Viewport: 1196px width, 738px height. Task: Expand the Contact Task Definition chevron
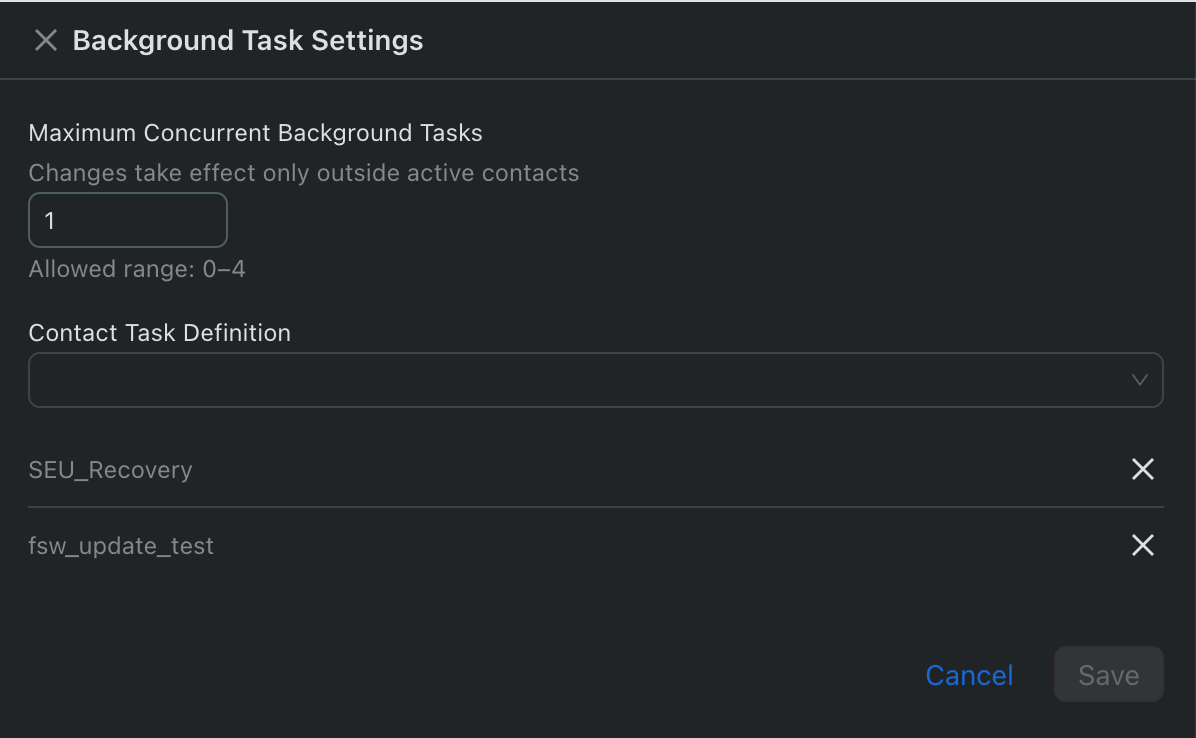click(x=1139, y=380)
